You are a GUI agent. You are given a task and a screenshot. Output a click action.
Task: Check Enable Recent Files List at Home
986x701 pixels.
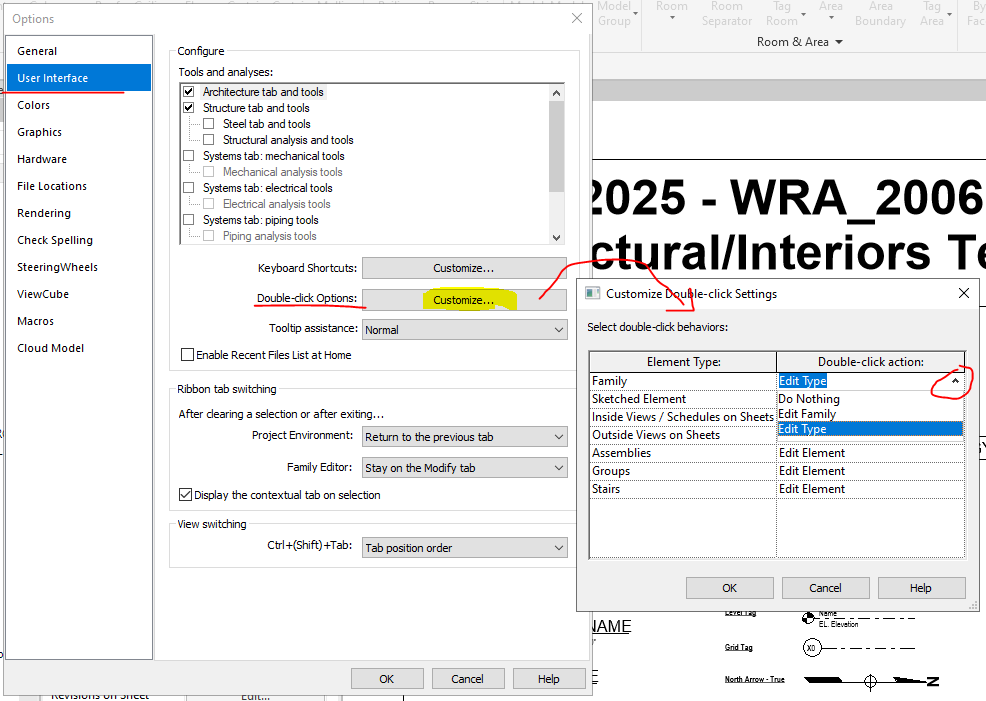187,355
